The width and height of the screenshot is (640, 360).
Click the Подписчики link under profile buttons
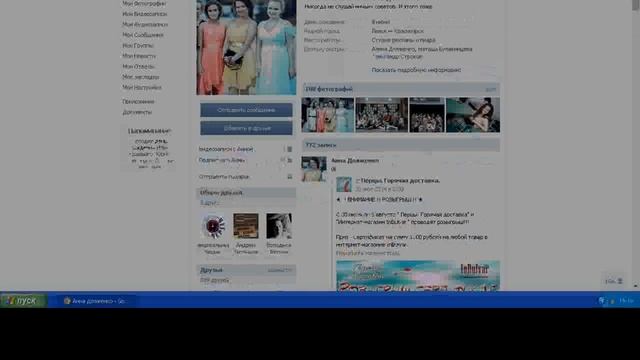coord(221,160)
